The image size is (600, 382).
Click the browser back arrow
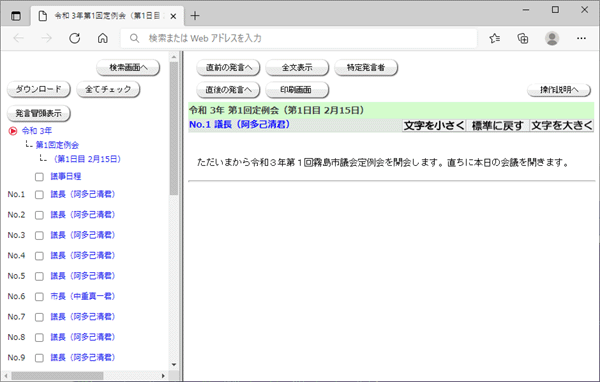coord(18,38)
